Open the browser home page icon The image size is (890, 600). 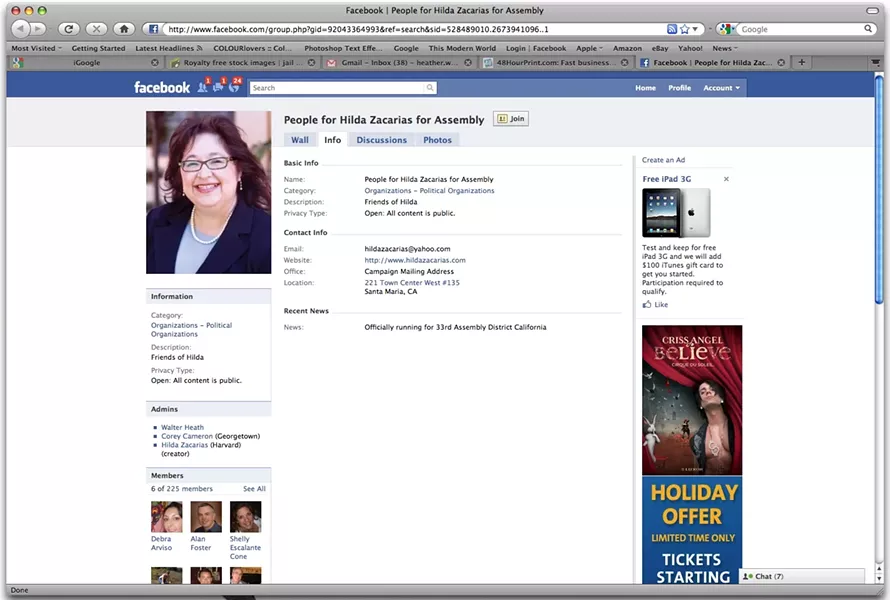[124, 28]
